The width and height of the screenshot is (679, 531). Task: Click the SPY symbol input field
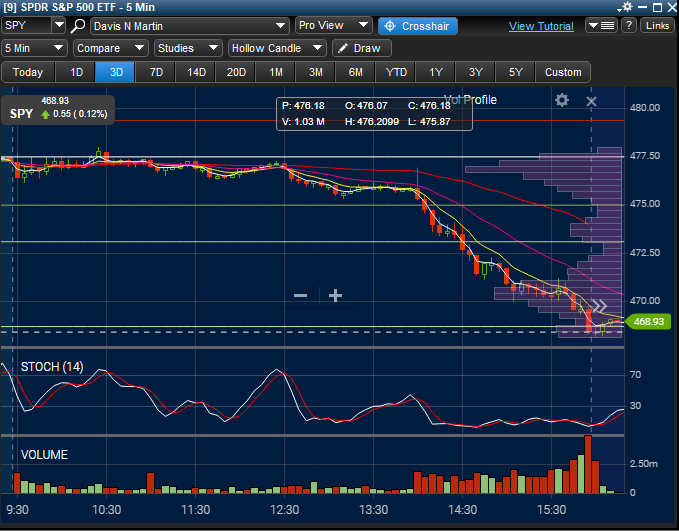click(x=26, y=25)
